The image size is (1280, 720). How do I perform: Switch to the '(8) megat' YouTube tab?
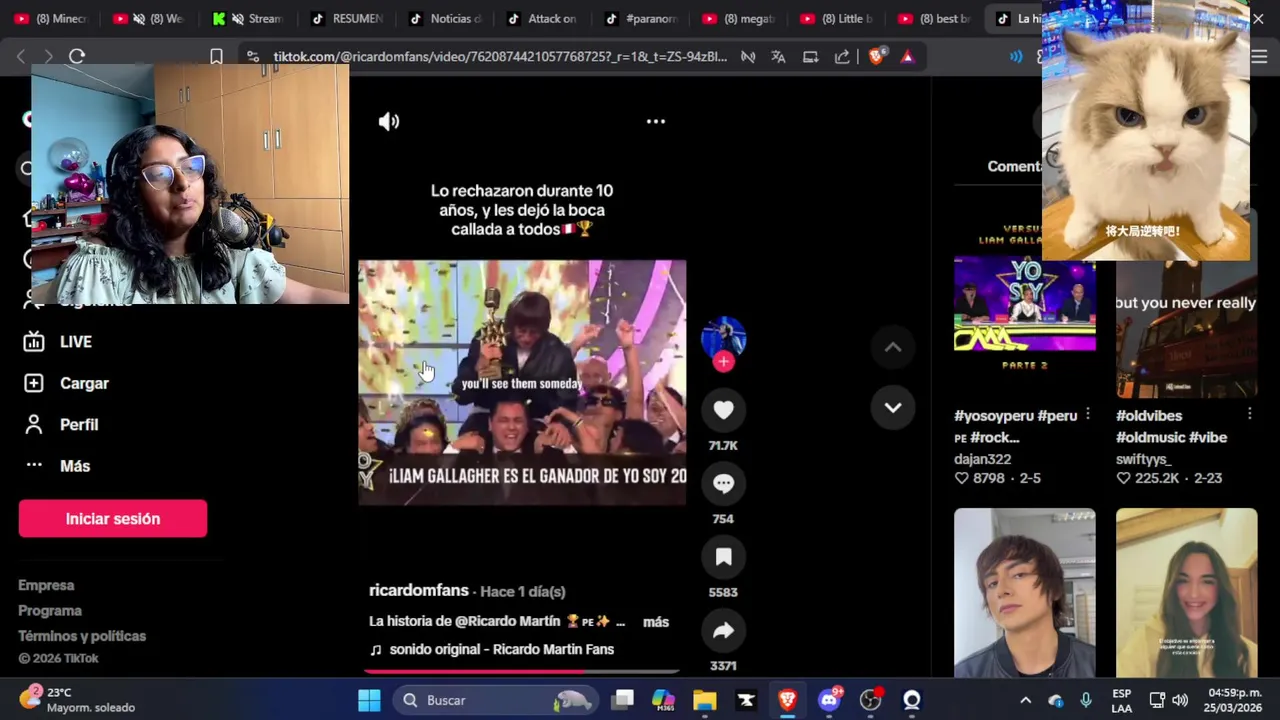point(738,18)
